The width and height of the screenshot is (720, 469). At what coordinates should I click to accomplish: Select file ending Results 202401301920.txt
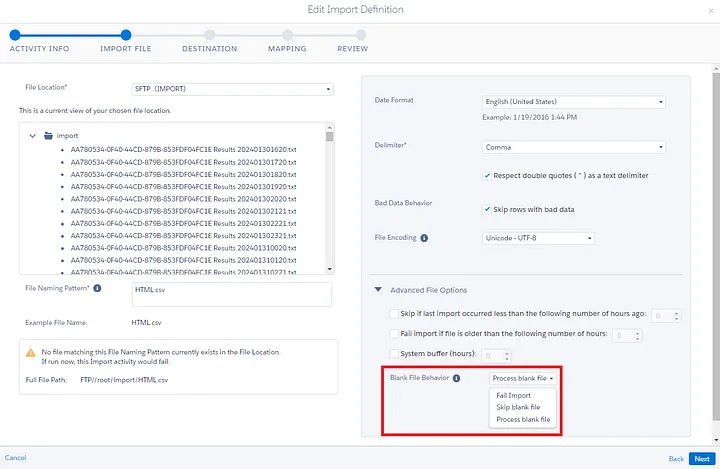coord(183,186)
